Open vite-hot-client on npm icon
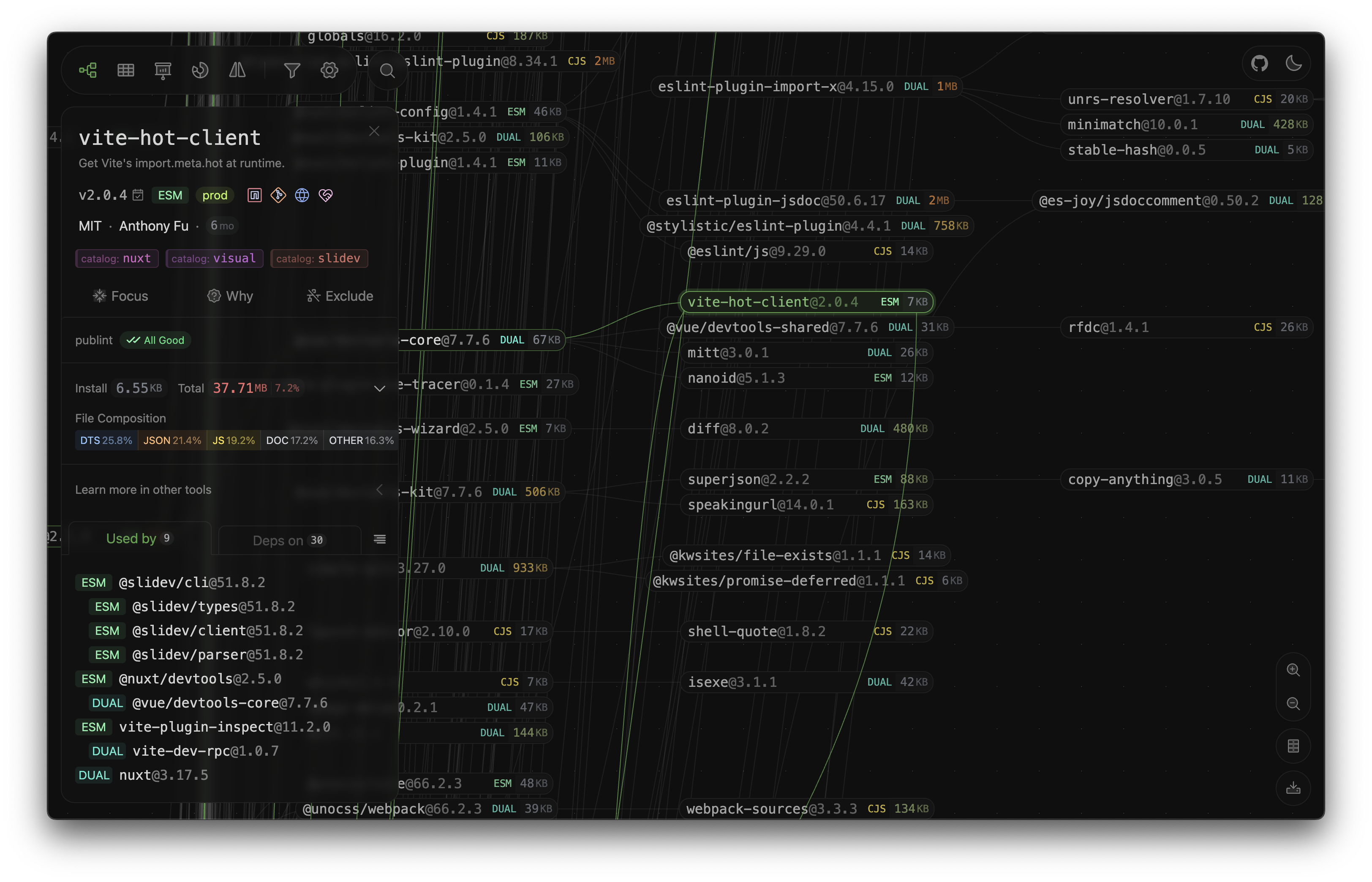The image size is (1372, 882). pos(254,195)
